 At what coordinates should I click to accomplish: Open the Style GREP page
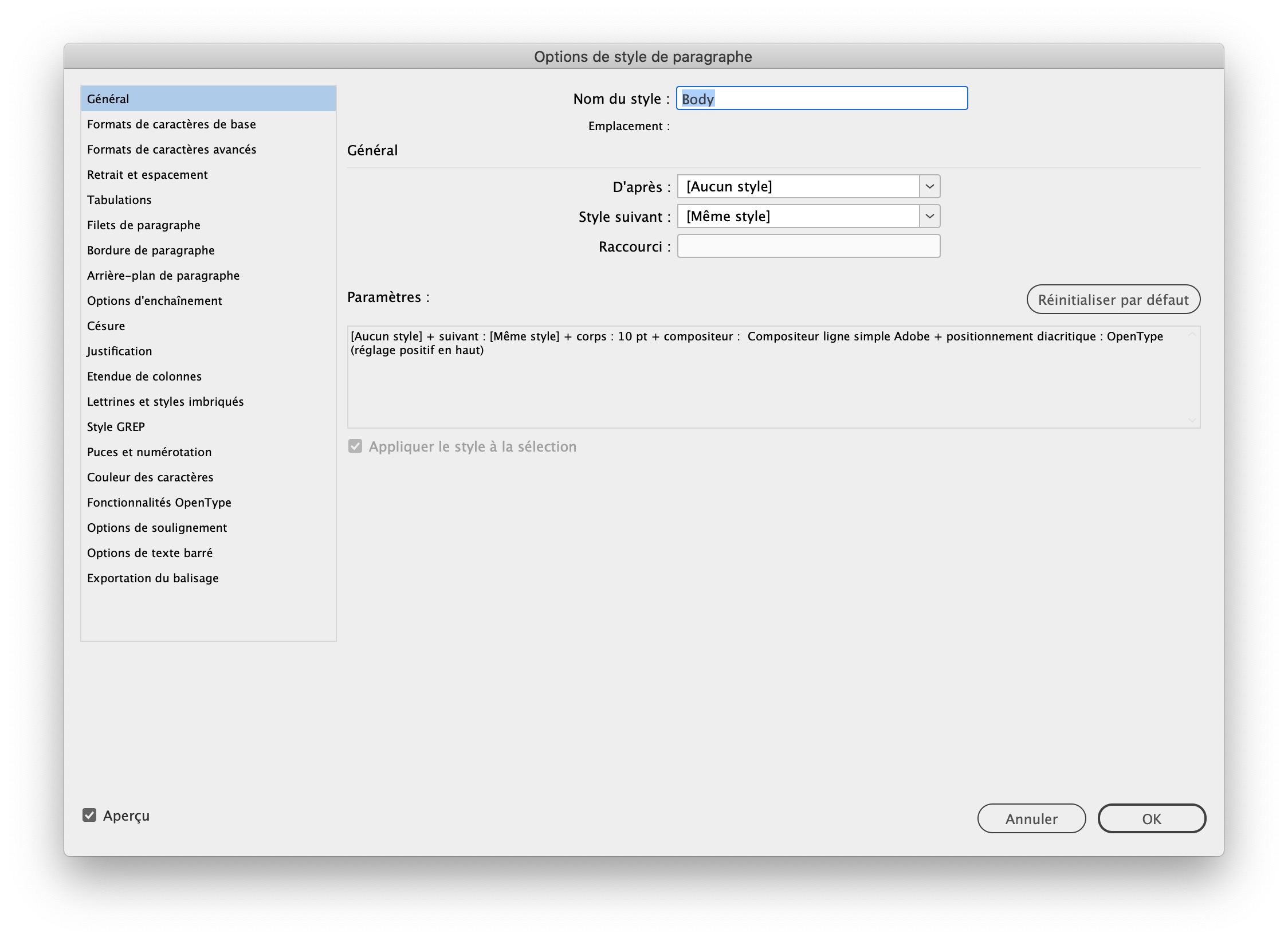[x=115, y=426]
